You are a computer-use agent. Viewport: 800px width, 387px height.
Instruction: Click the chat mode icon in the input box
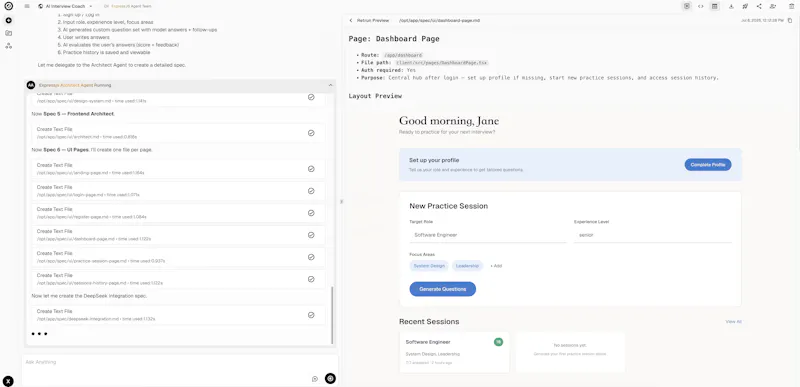pos(315,378)
